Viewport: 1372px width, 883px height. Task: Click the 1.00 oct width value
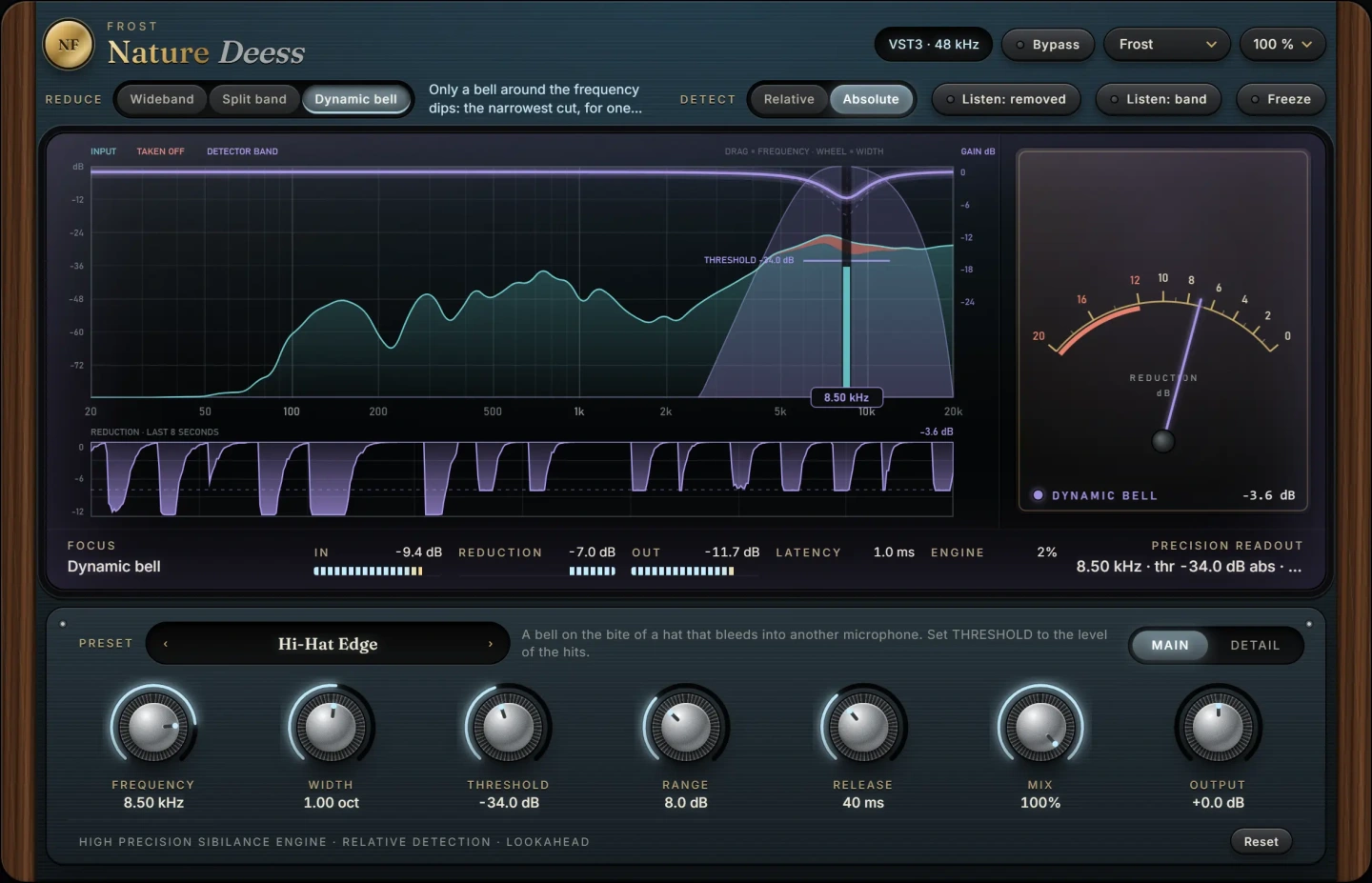click(332, 803)
